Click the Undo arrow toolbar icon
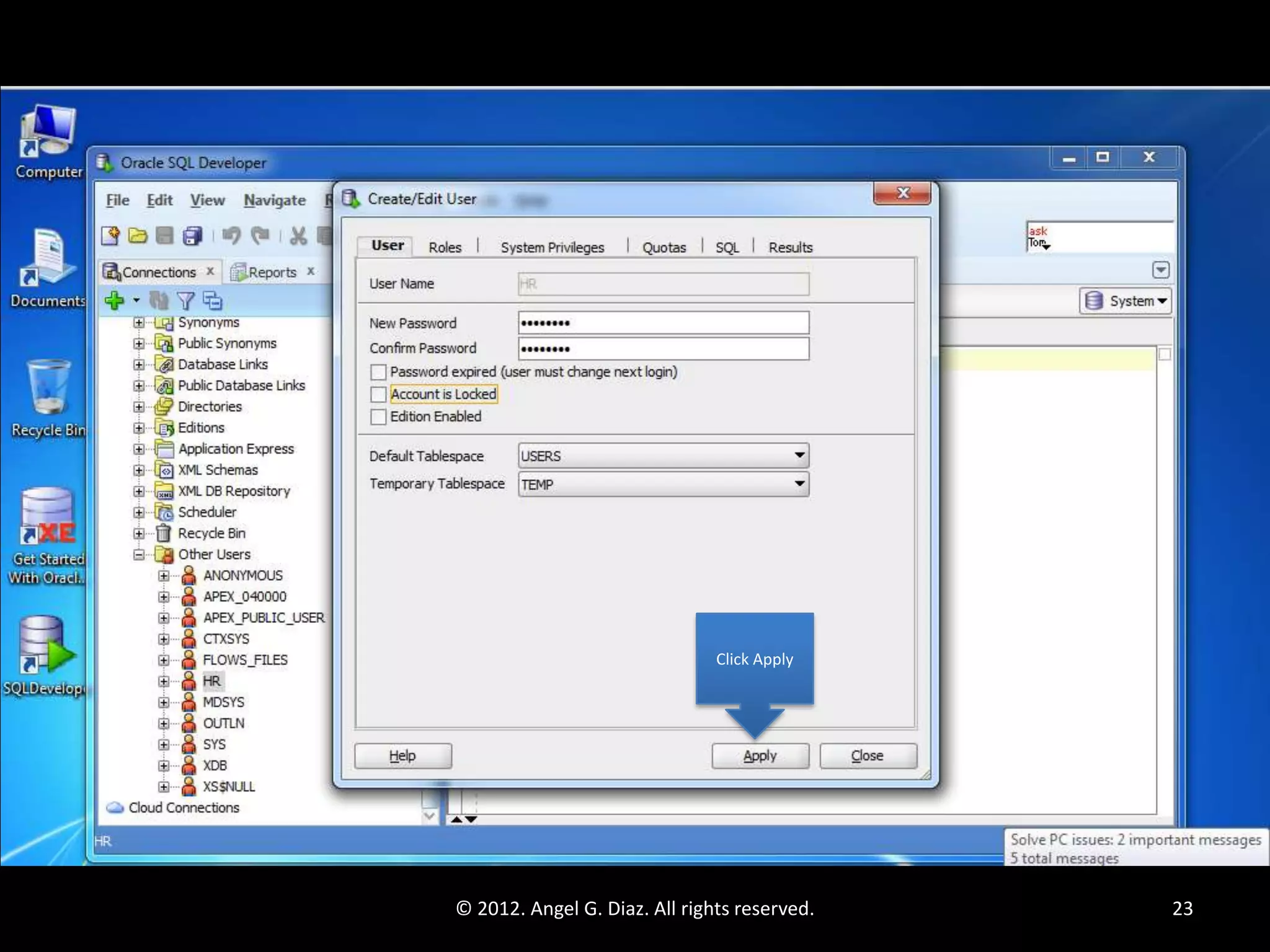 click(231, 236)
